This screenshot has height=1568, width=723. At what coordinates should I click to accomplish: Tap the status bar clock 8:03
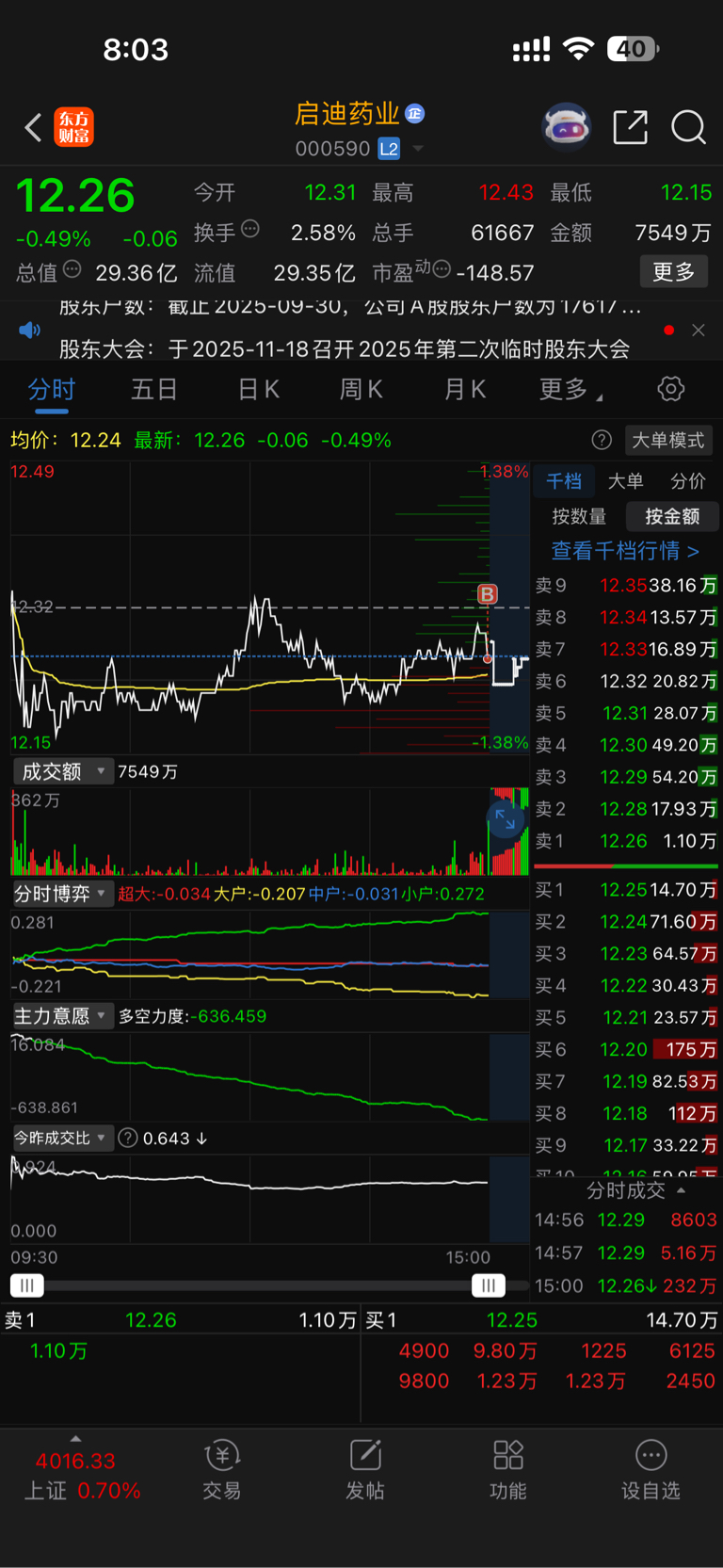[136, 49]
